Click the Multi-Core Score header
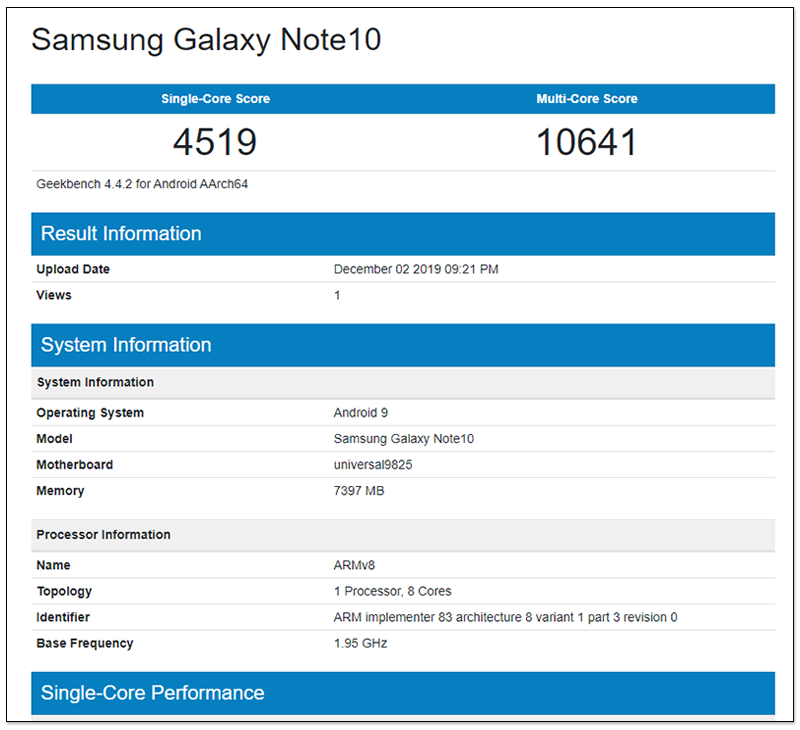Image resolution: width=800 pixels, height=730 pixels. point(587,99)
